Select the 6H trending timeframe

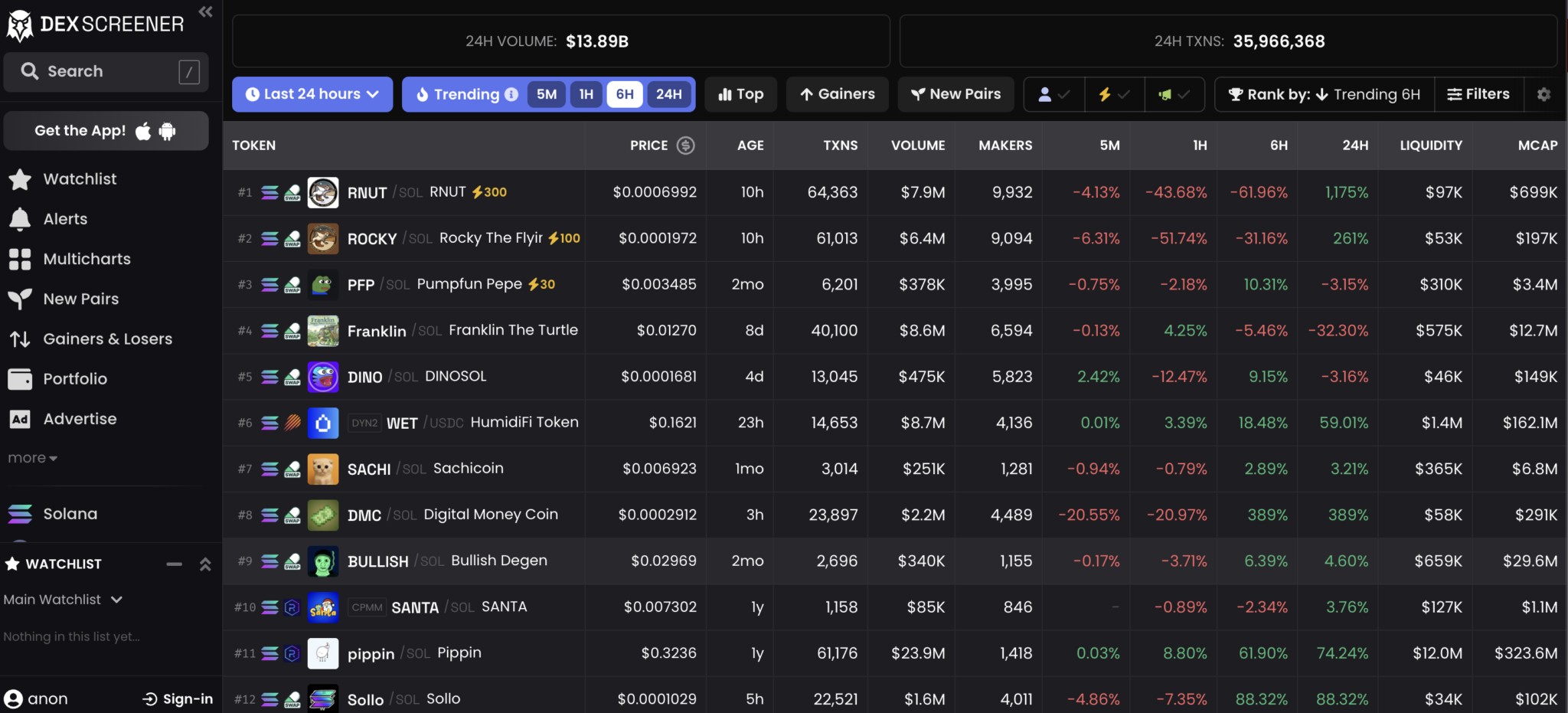pyautogui.click(x=625, y=94)
